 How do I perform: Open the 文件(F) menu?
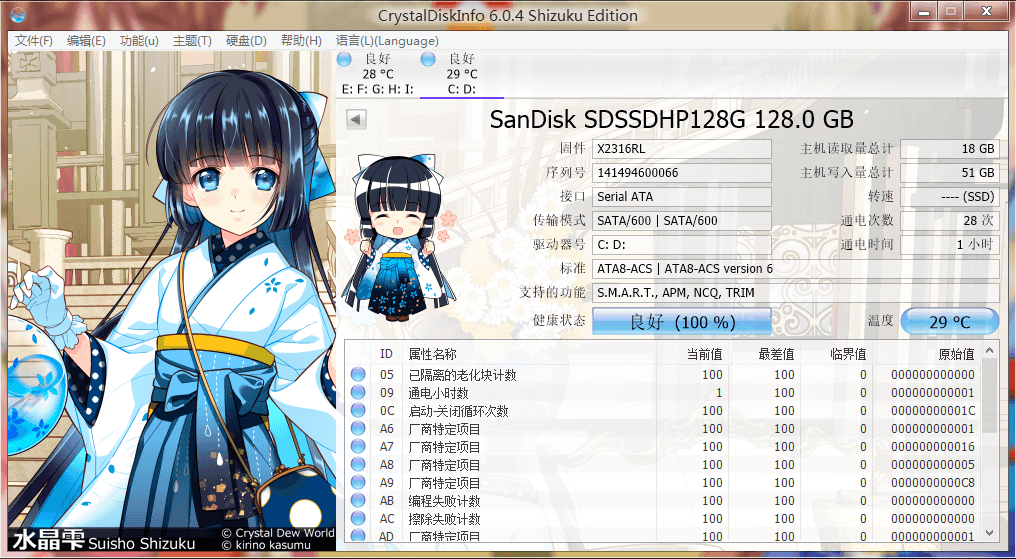33,41
